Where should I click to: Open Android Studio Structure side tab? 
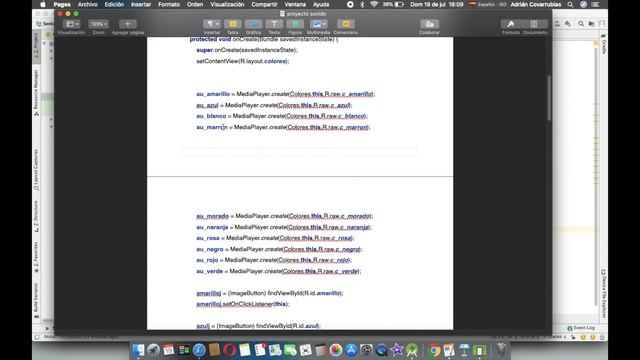tap(36, 216)
